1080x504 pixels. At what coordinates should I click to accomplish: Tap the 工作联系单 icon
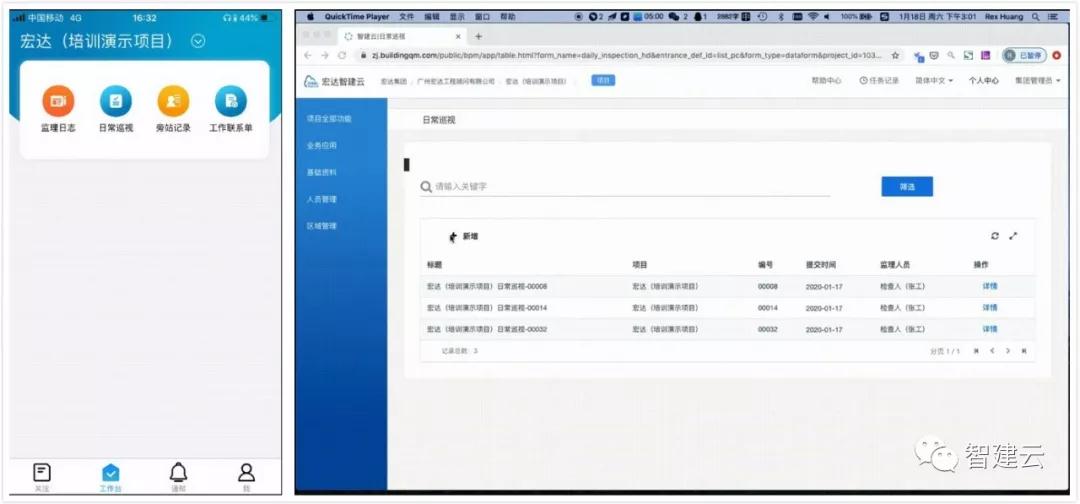[x=230, y=101]
